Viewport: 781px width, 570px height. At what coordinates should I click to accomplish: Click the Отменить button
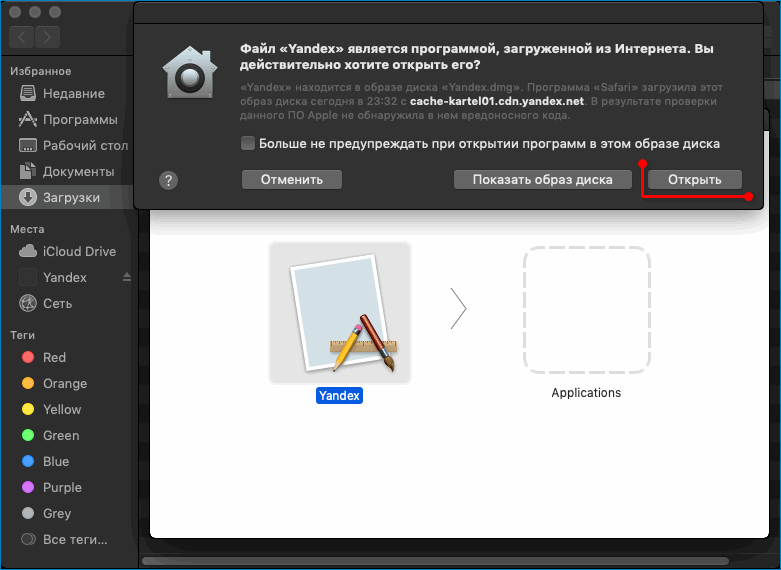click(x=292, y=180)
